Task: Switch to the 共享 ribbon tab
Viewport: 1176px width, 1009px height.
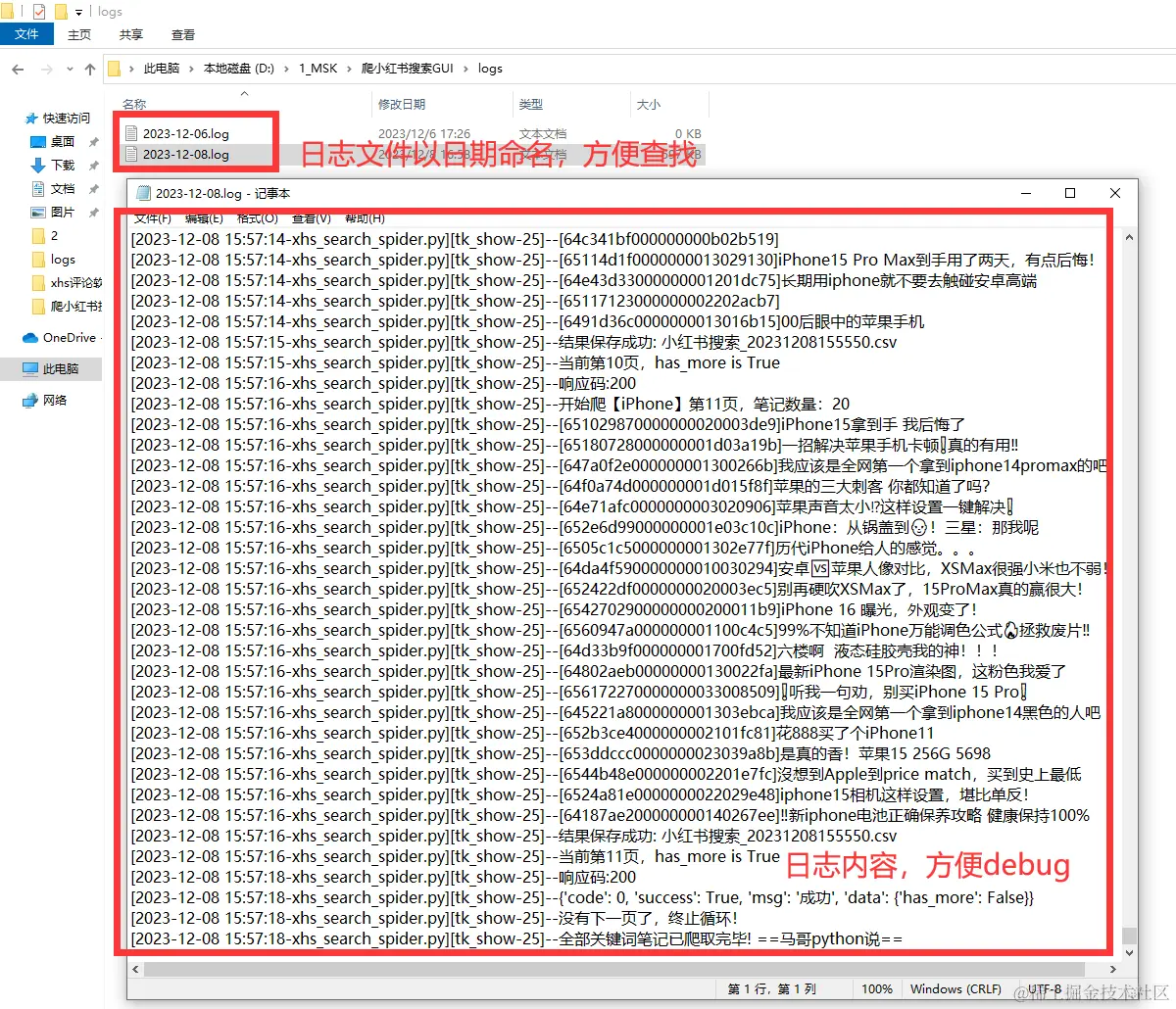Action: click(x=131, y=34)
